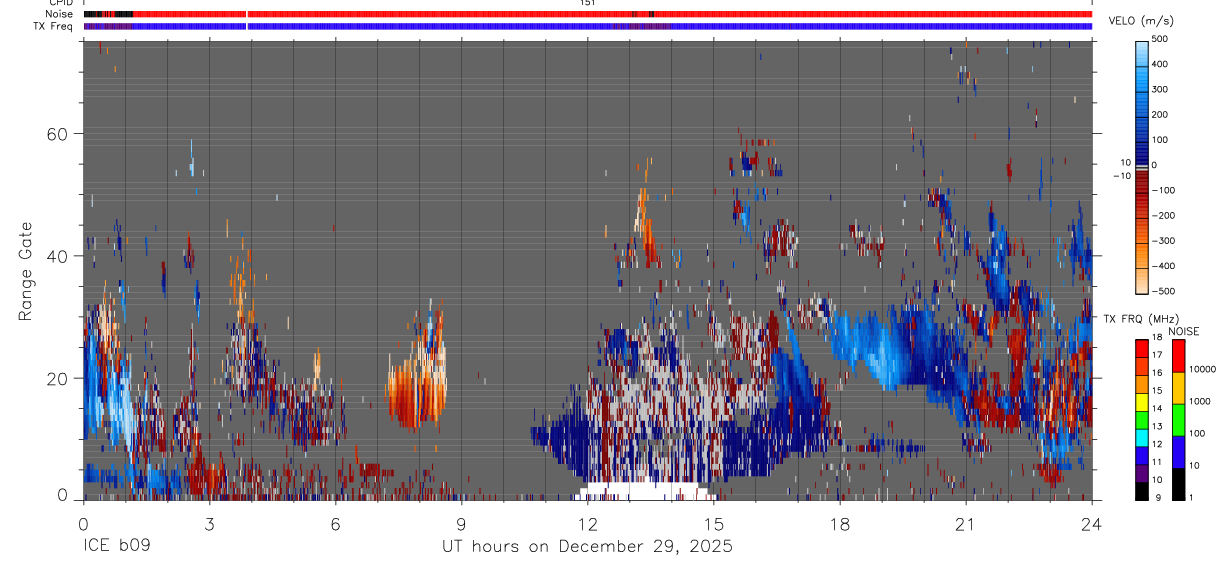Viewport: 1228px width, 567px height.
Task: Click the 200 label on velocity scale
Action: tap(1160, 114)
